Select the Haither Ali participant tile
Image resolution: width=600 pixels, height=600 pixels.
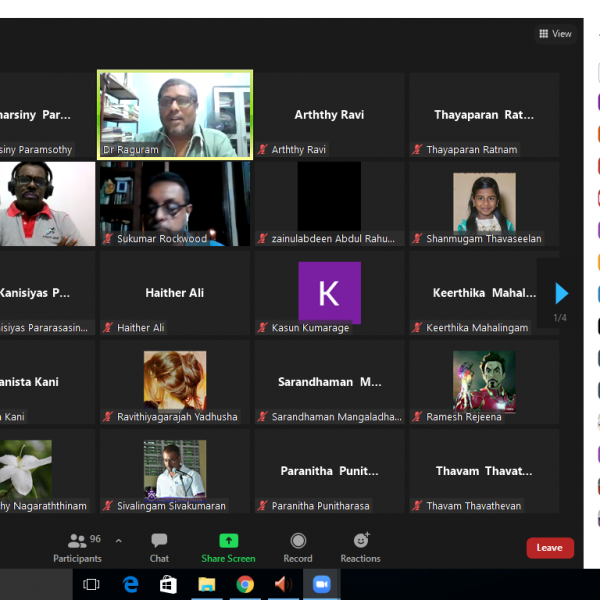click(x=175, y=293)
